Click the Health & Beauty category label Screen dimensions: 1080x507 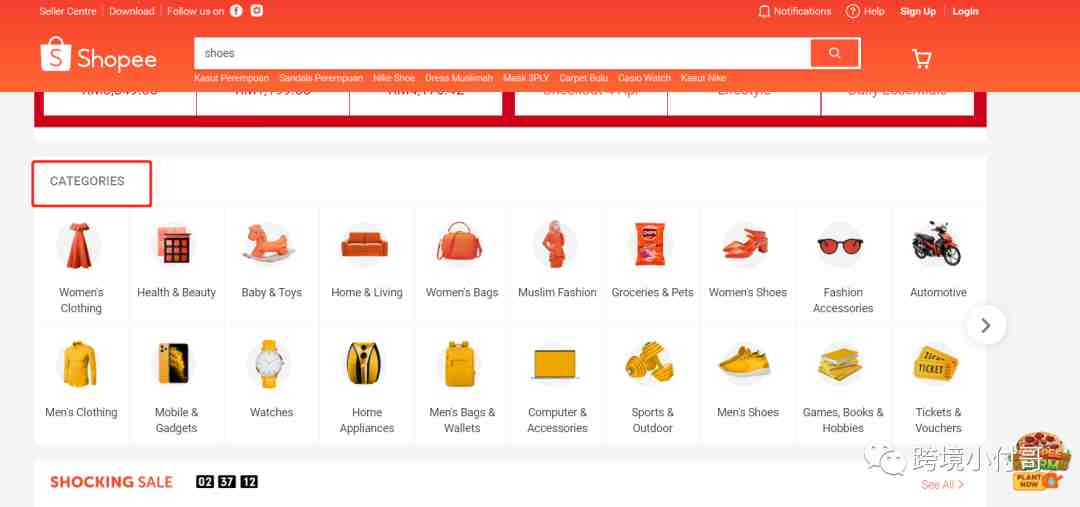pyautogui.click(x=176, y=292)
